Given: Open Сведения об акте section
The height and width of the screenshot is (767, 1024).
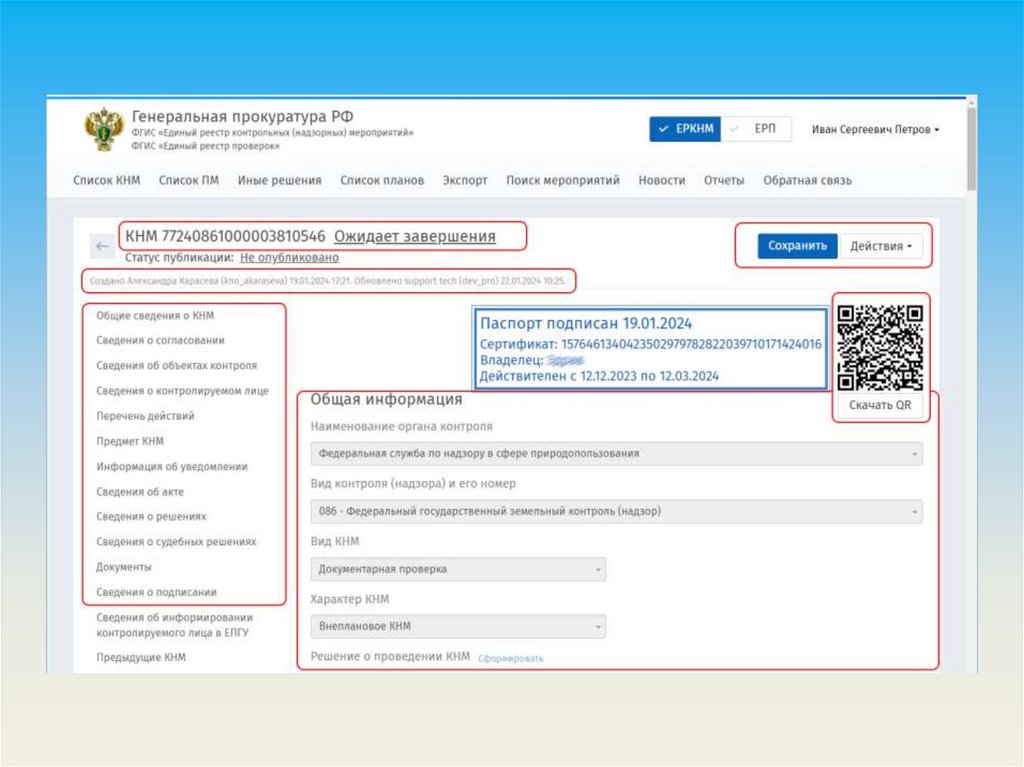Looking at the screenshot, I should (x=140, y=492).
